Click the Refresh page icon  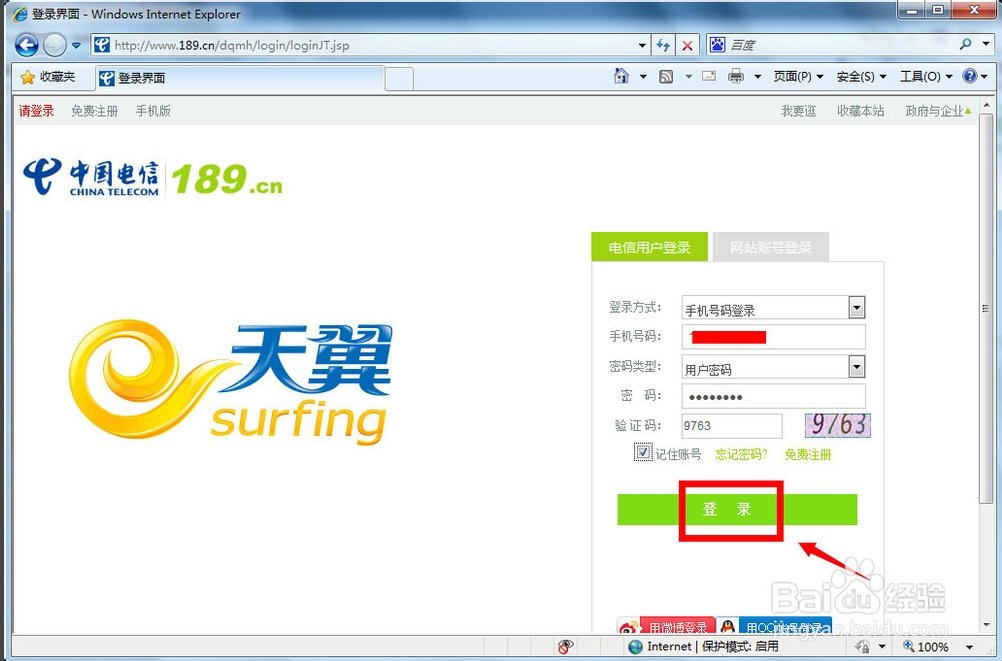[664, 45]
